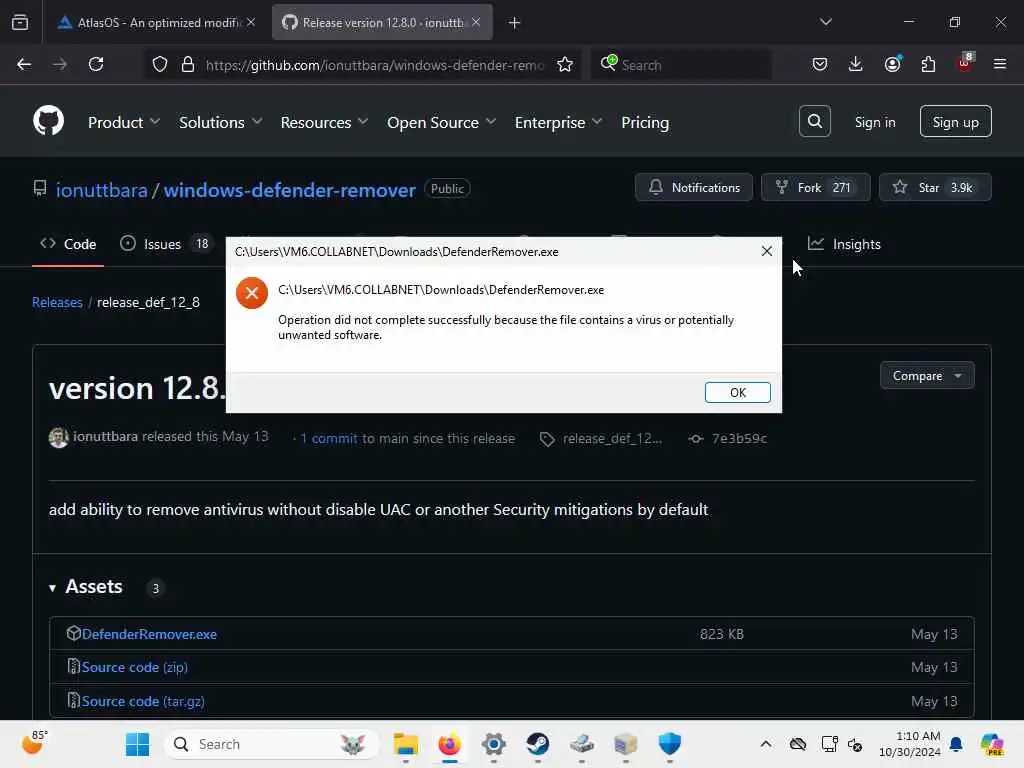1024x768 pixels.
Task: Select the Release version 12.8.0 tab
Action: tap(382, 22)
